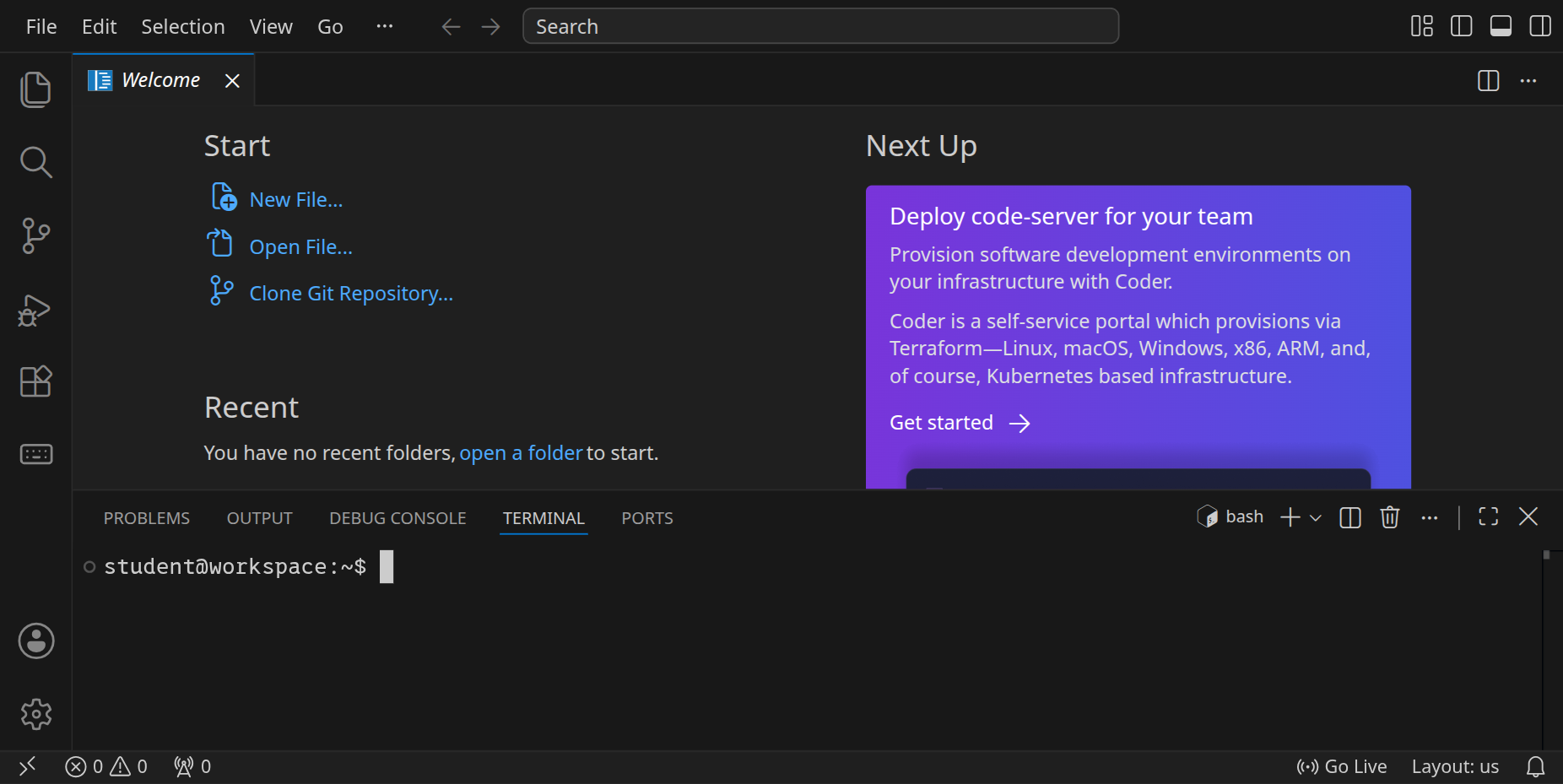This screenshot has width=1563, height=784.
Task: Switch to the PROBLEMS tab
Action: tap(147, 518)
